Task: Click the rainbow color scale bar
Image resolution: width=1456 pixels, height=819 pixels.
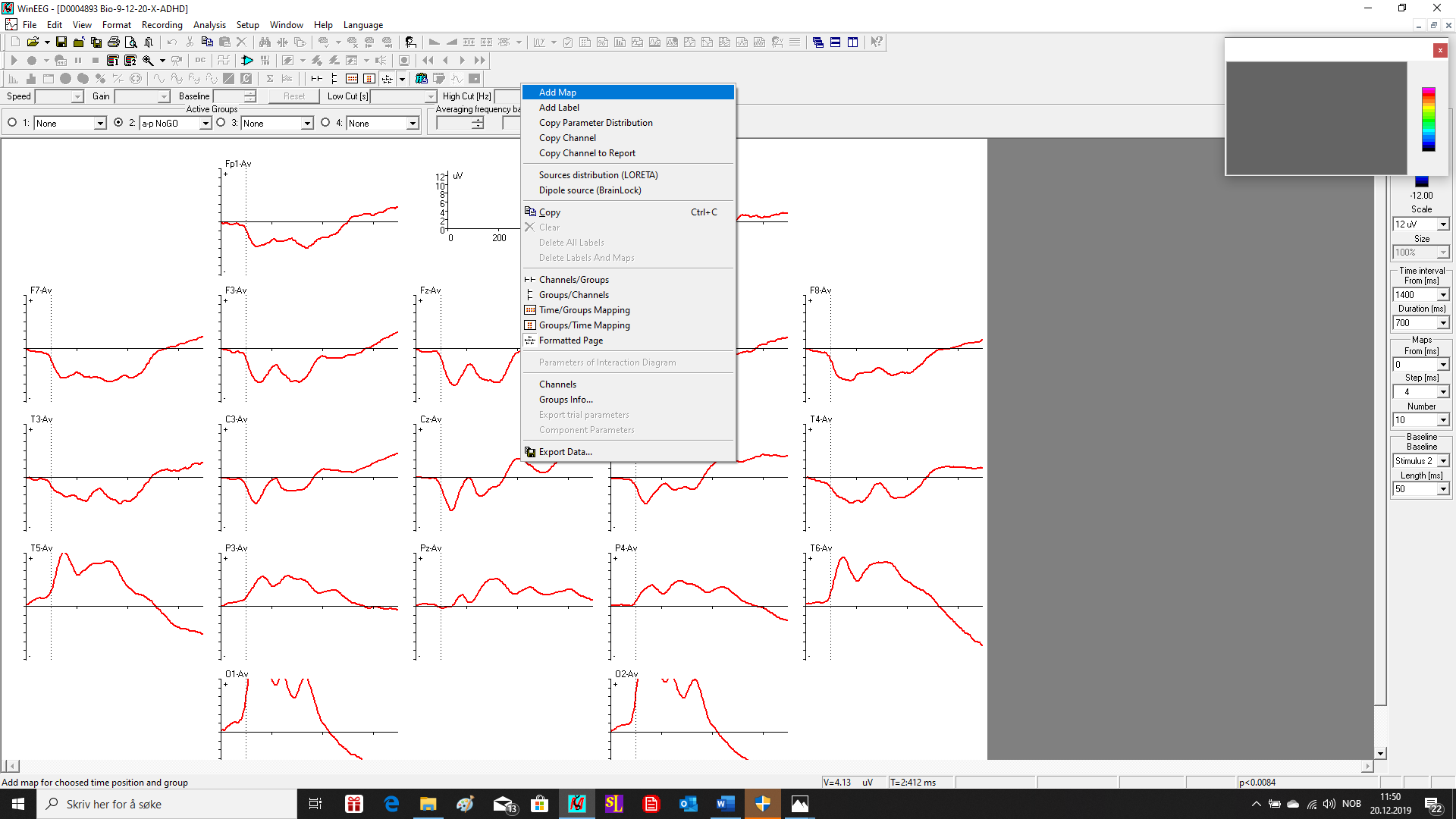Action: click(1428, 119)
